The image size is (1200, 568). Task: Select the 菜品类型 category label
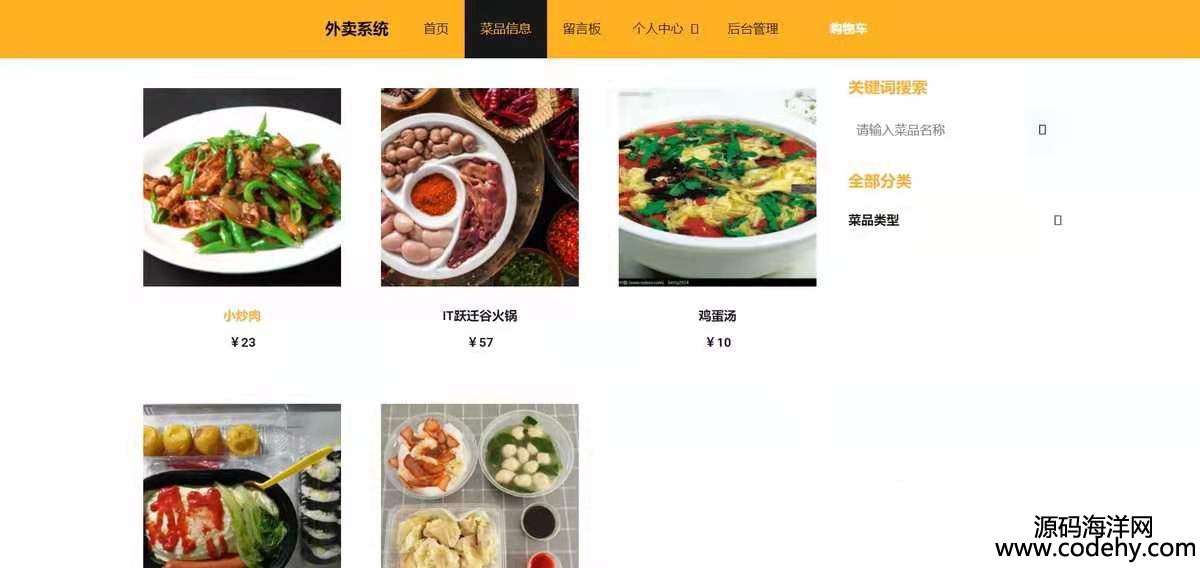pos(874,220)
